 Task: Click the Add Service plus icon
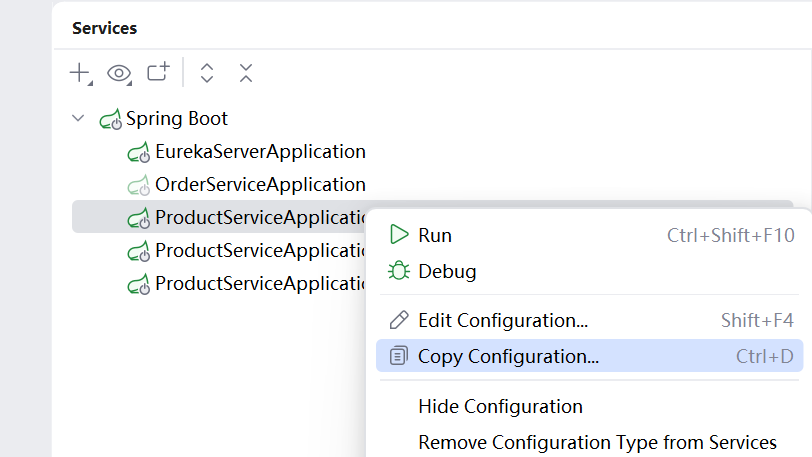80,73
